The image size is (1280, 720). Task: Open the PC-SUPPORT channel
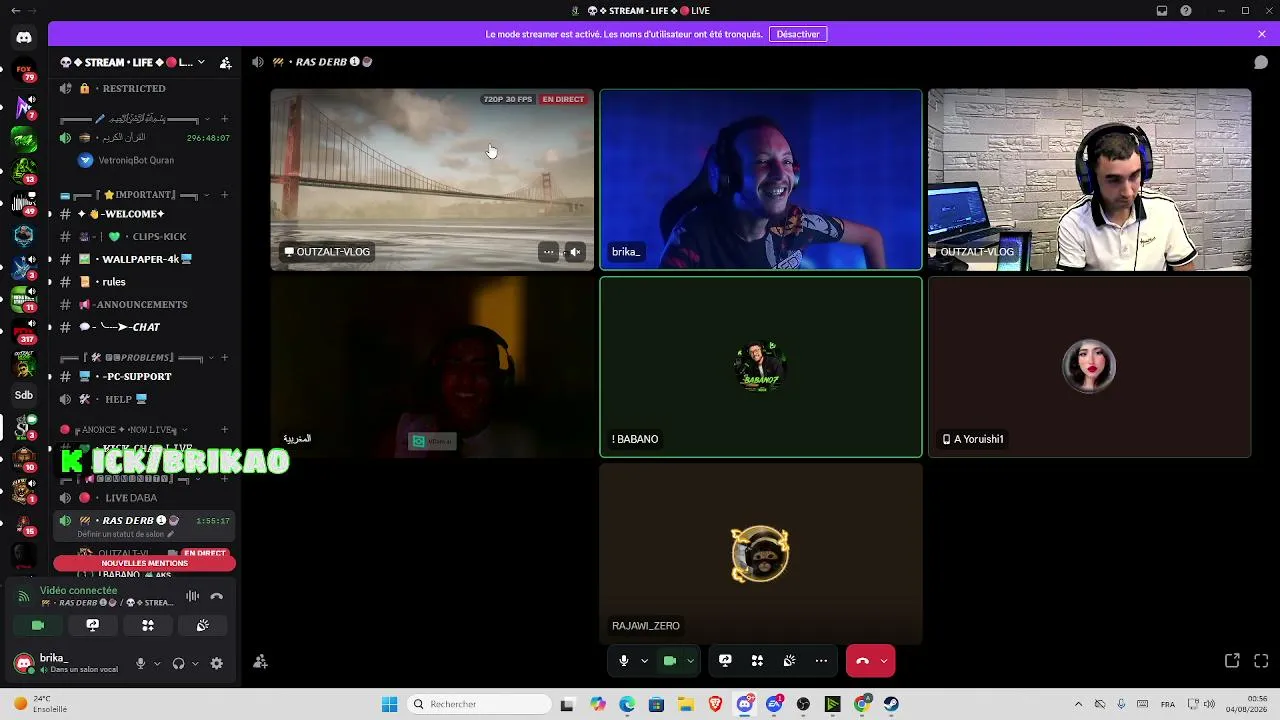point(145,377)
